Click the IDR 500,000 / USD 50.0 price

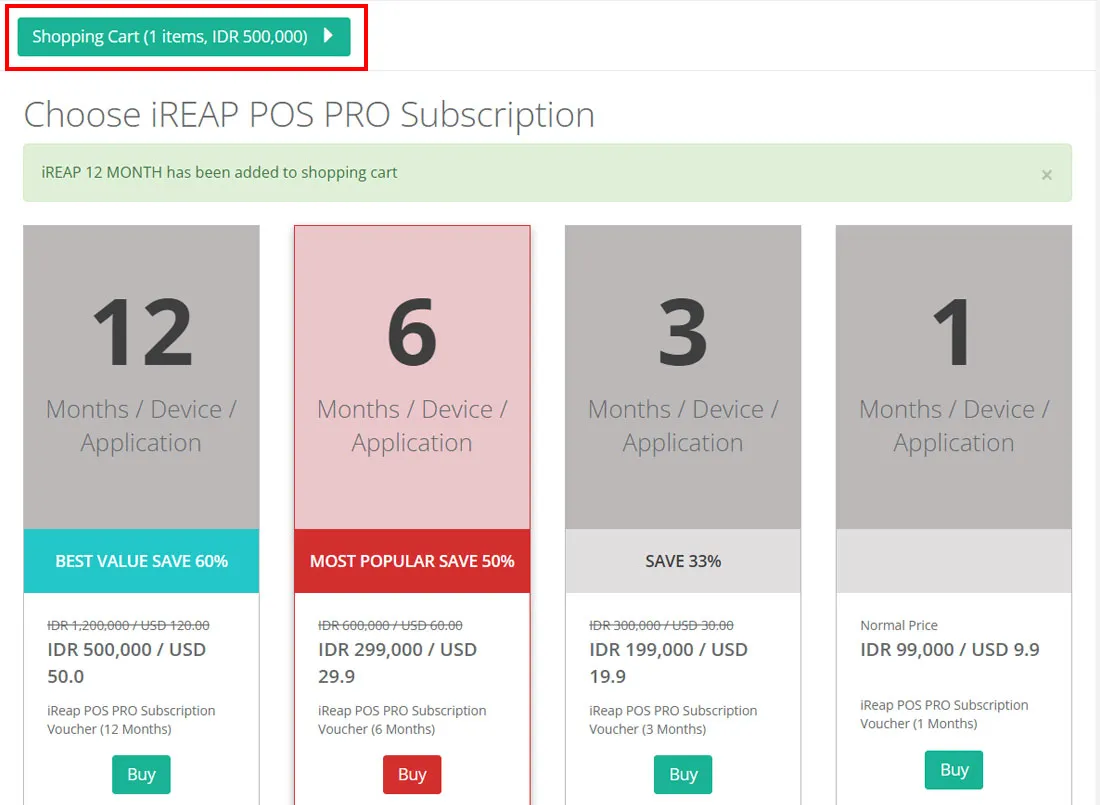(x=126, y=663)
